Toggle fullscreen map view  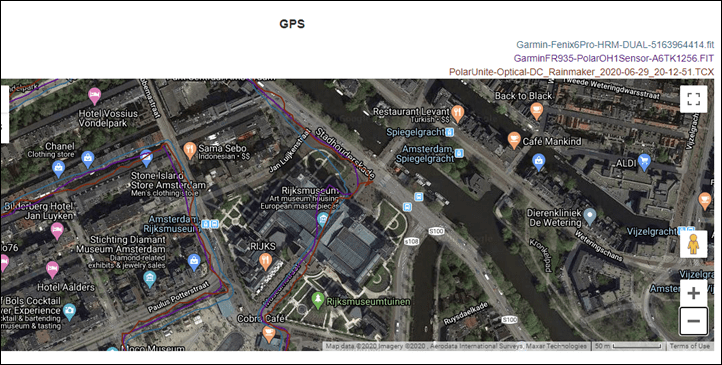tap(693, 99)
